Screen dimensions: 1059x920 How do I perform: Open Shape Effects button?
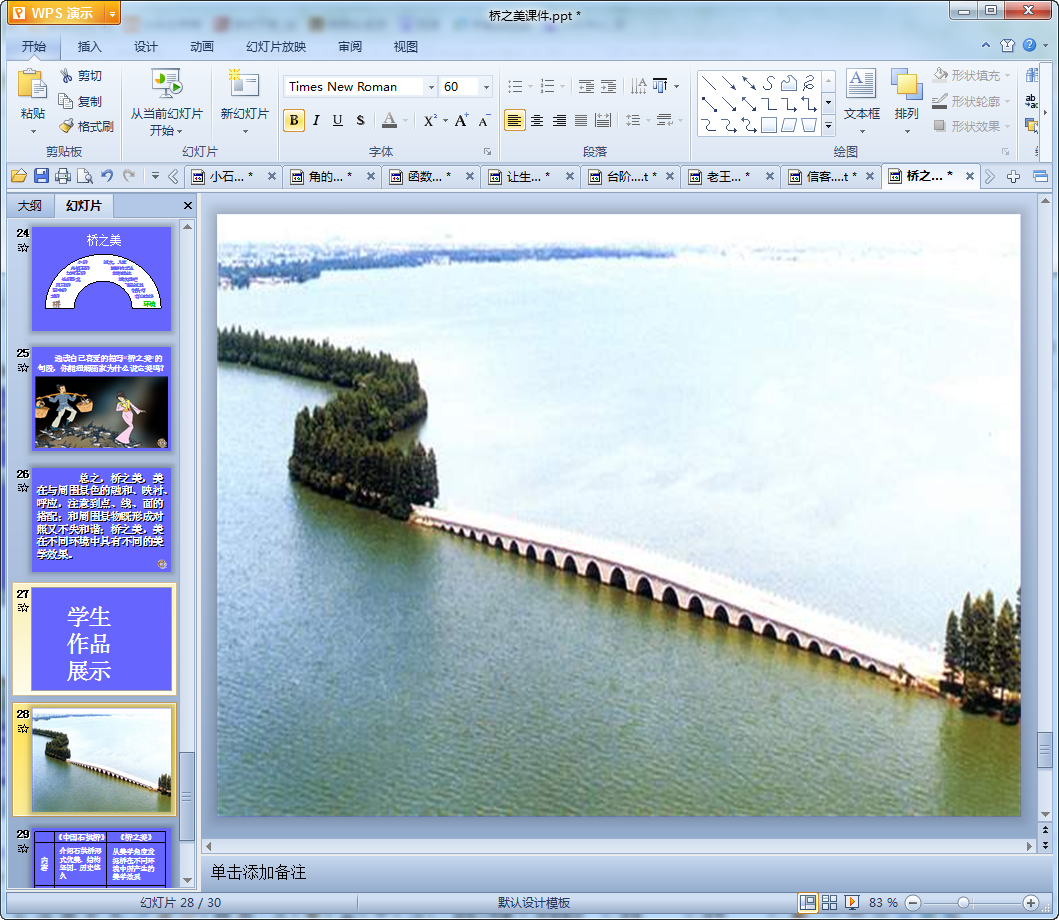(971, 126)
